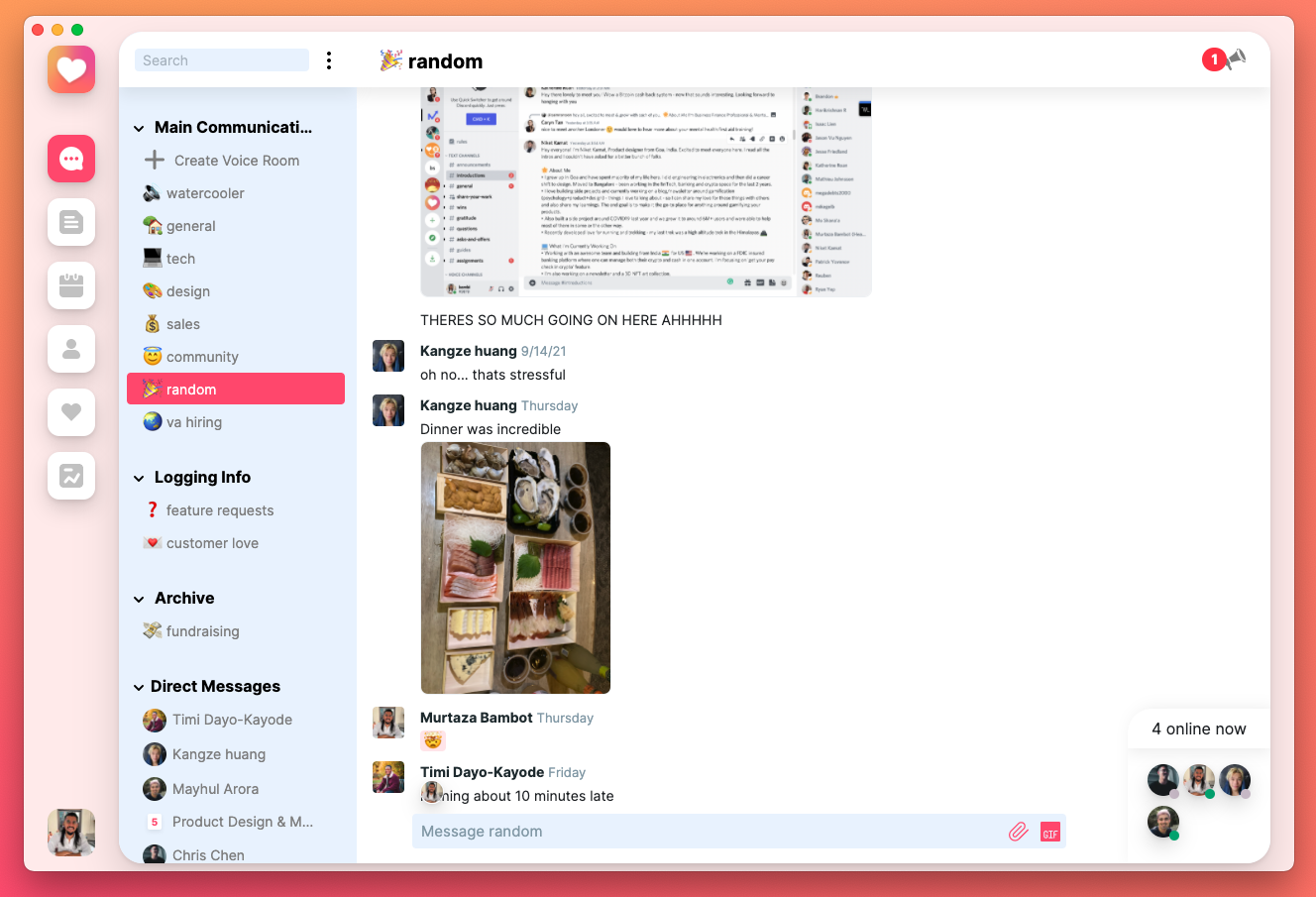The image size is (1316, 897).
Task: Click Timi Dayo-Kayode's avatar in chat
Action: click(x=388, y=777)
